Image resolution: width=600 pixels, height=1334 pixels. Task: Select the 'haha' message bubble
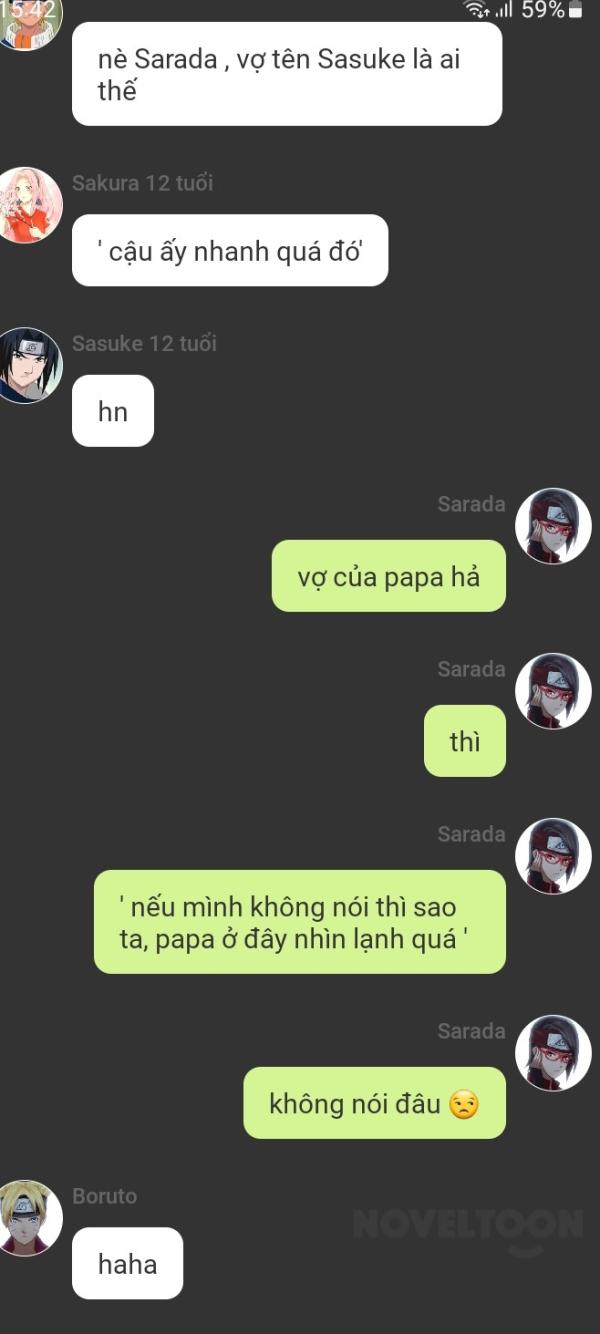pos(127,1264)
